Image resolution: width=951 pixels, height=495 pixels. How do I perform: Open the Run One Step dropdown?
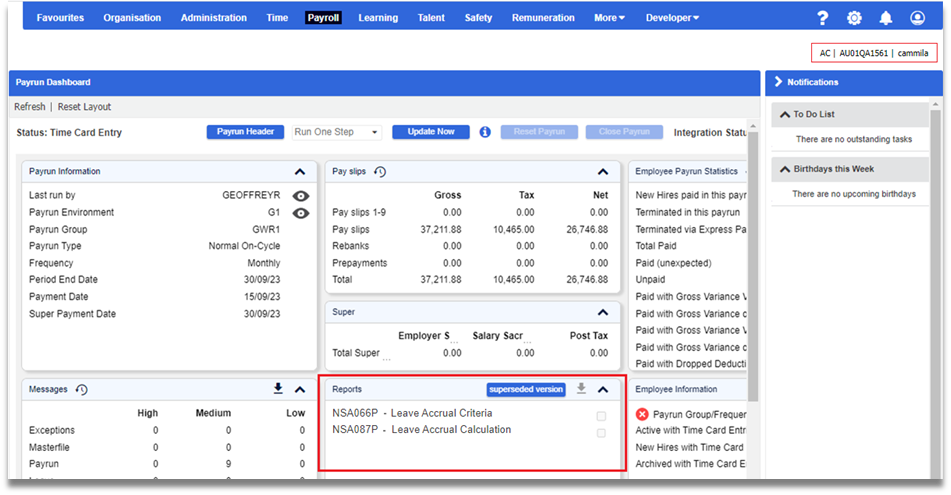336,132
